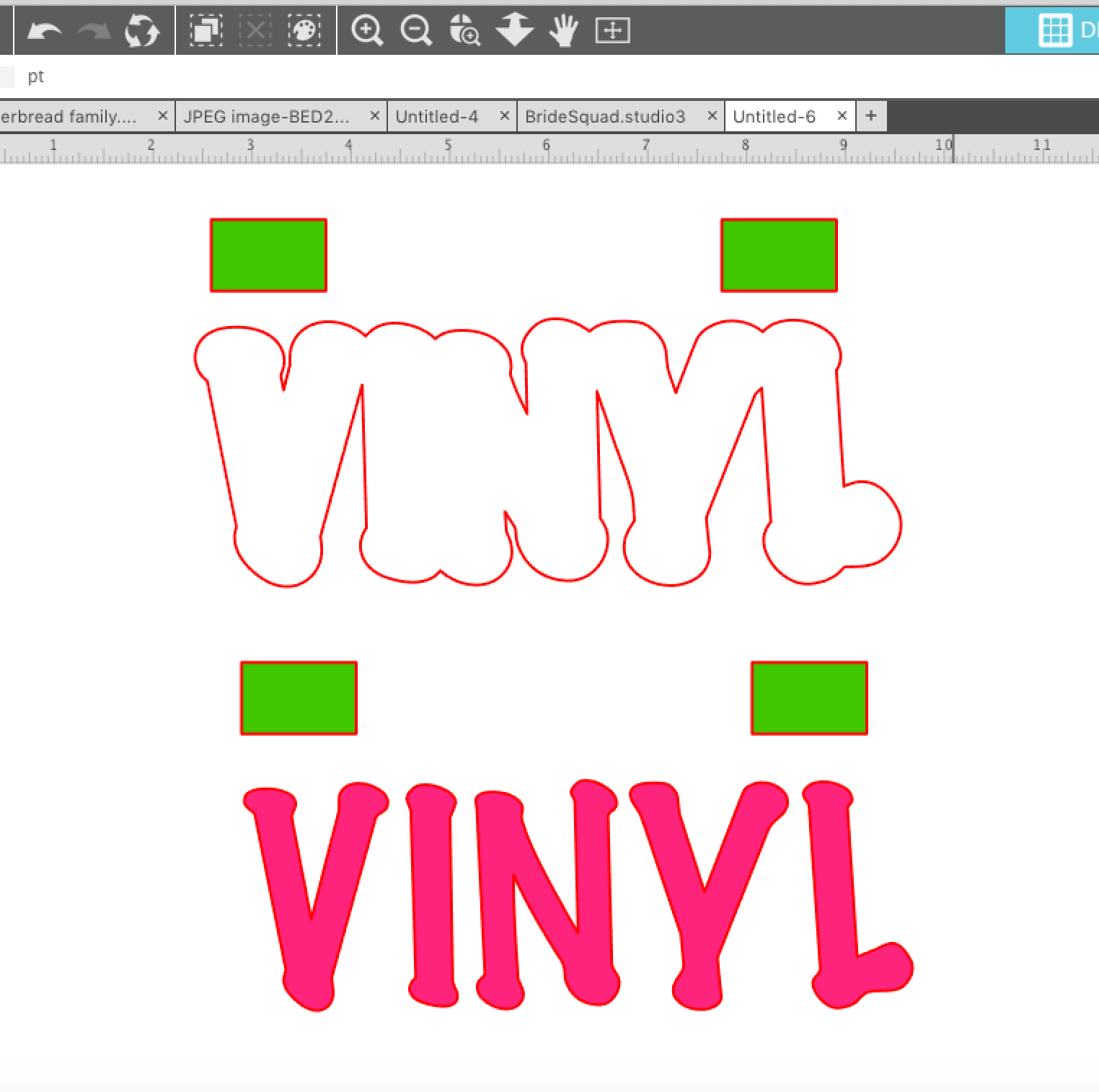The width and height of the screenshot is (1099, 1092).
Task: Select the Pan Using Mouse hand tool
Action: [x=563, y=30]
